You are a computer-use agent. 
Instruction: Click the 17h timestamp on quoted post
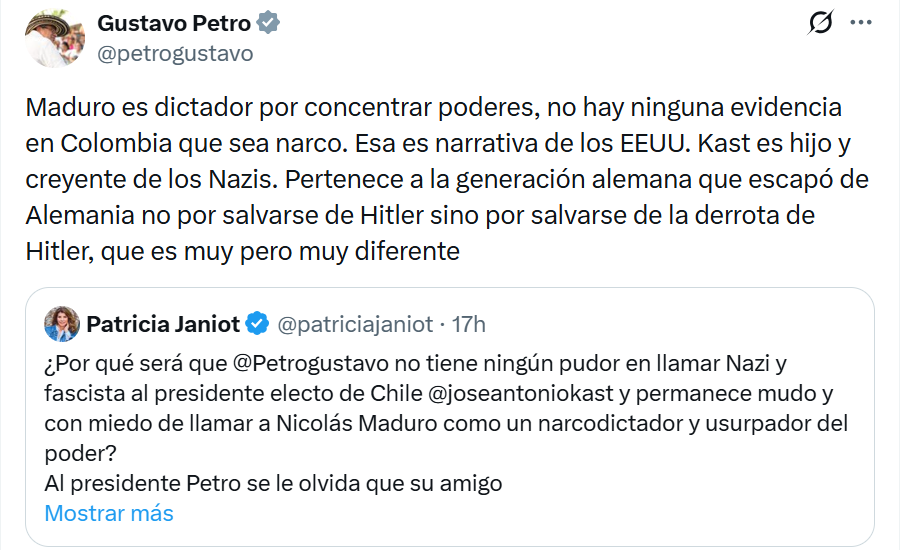[469, 324]
